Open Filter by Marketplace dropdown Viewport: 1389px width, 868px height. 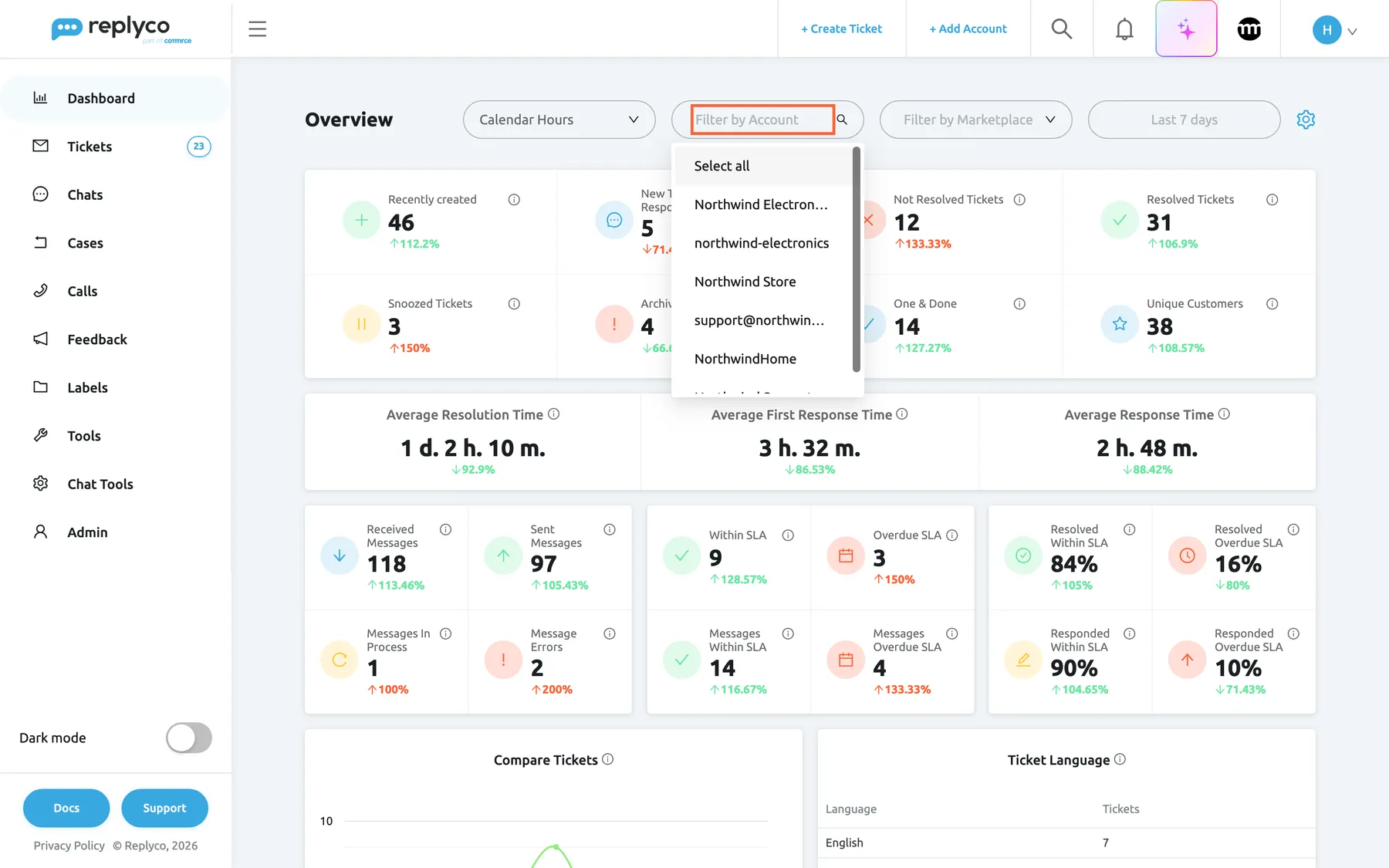(x=975, y=120)
